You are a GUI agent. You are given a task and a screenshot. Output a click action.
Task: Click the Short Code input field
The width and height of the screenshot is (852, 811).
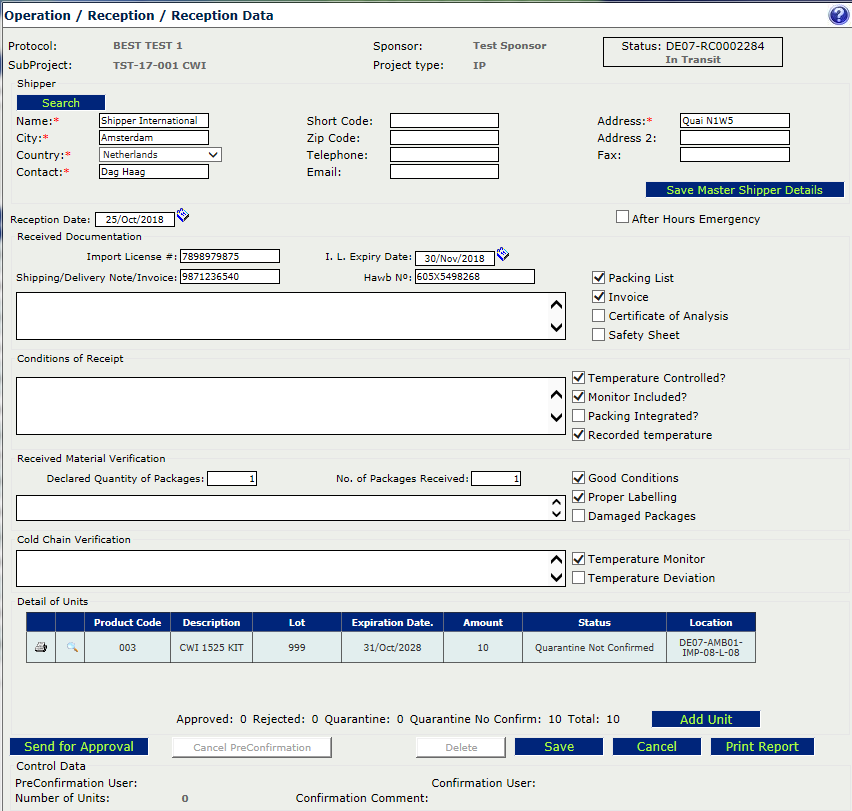tap(444, 121)
